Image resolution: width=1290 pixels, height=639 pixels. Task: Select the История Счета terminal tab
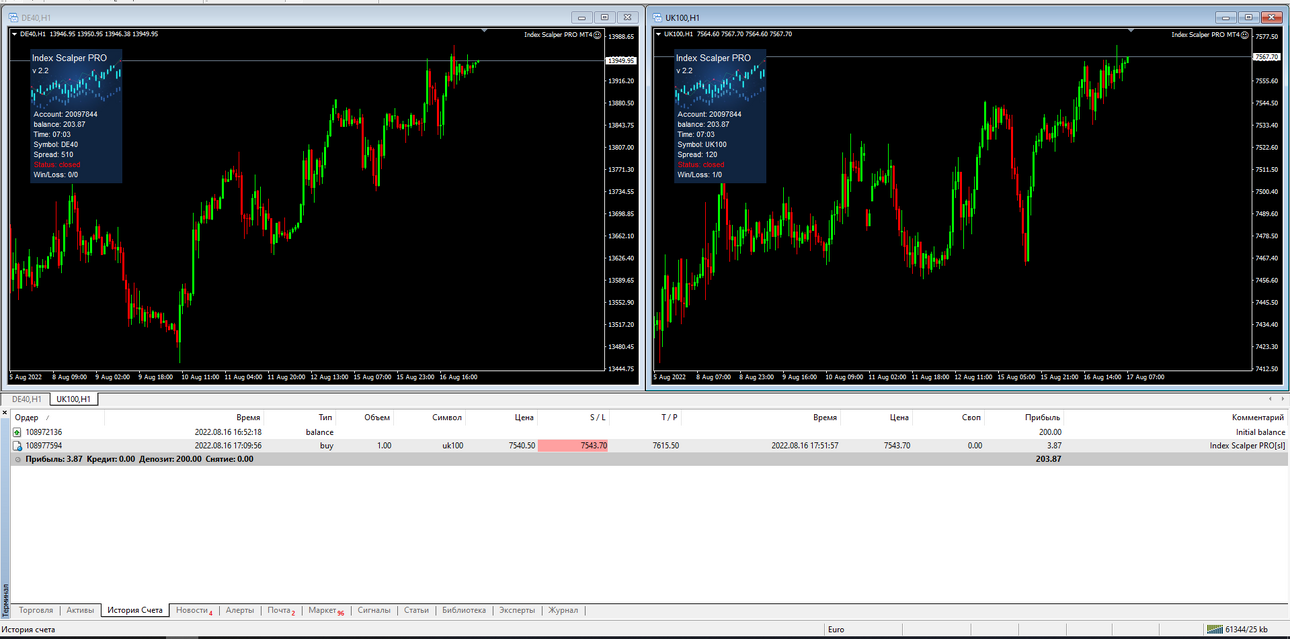coord(135,610)
